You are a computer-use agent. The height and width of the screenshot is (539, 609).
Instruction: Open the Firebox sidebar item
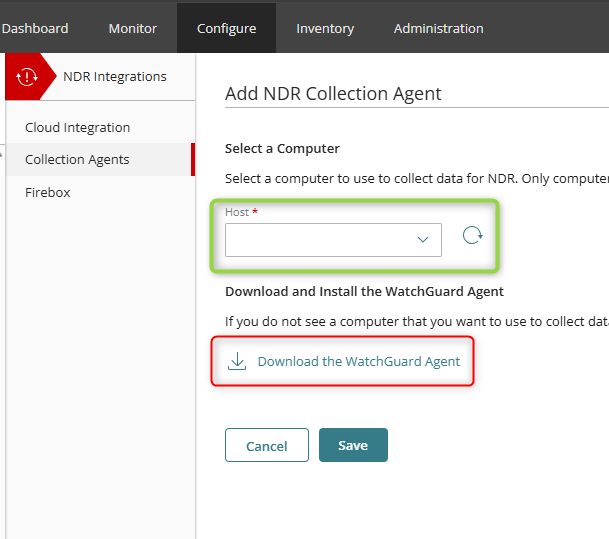point(48,192)
